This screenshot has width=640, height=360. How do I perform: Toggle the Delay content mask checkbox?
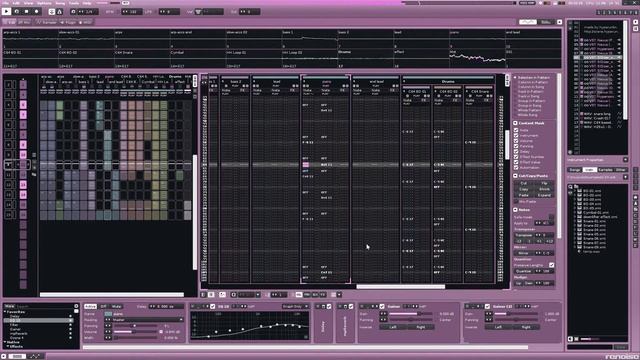pos(516,151)
